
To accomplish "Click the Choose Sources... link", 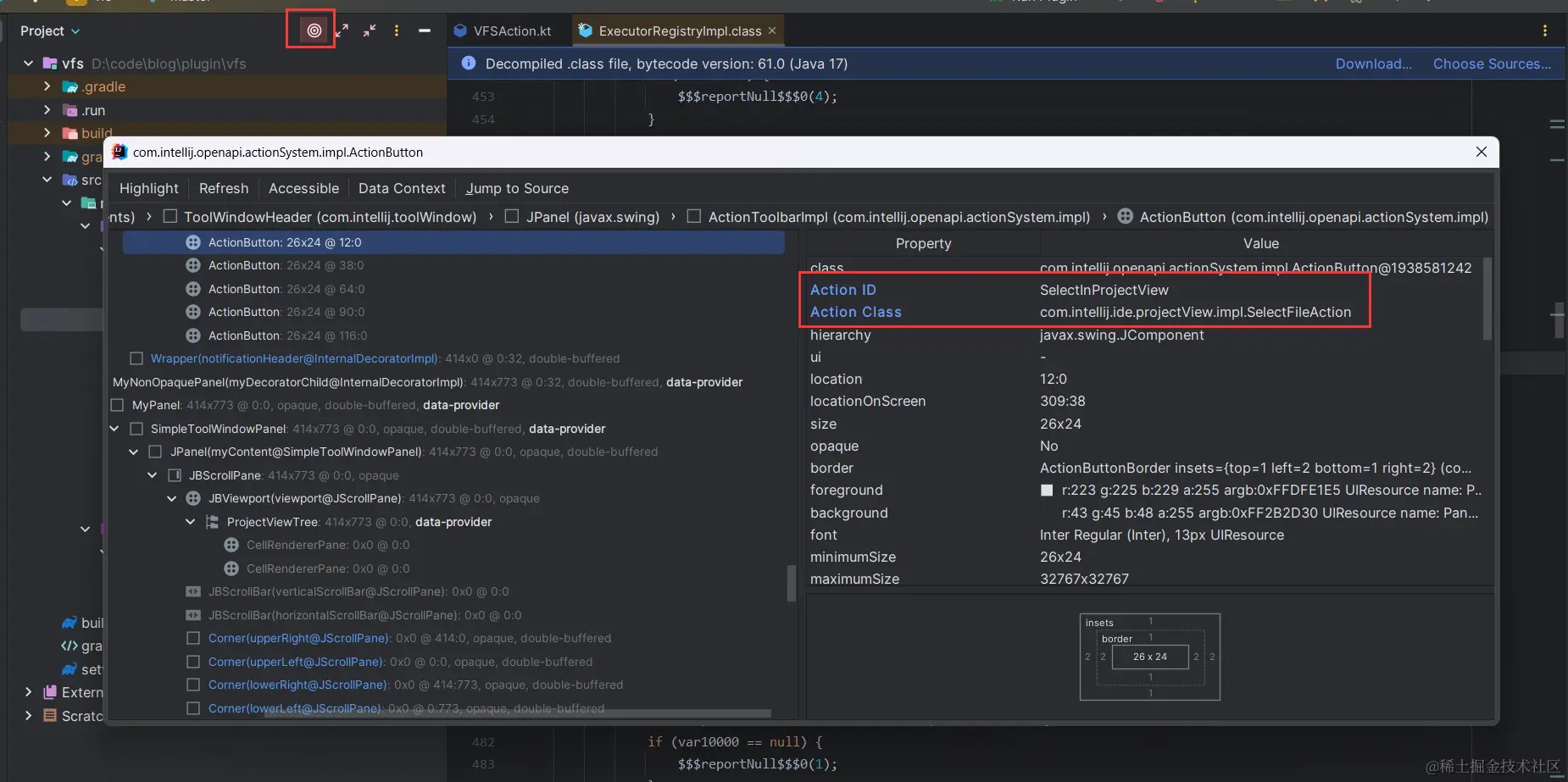I will pos(1492,64).
